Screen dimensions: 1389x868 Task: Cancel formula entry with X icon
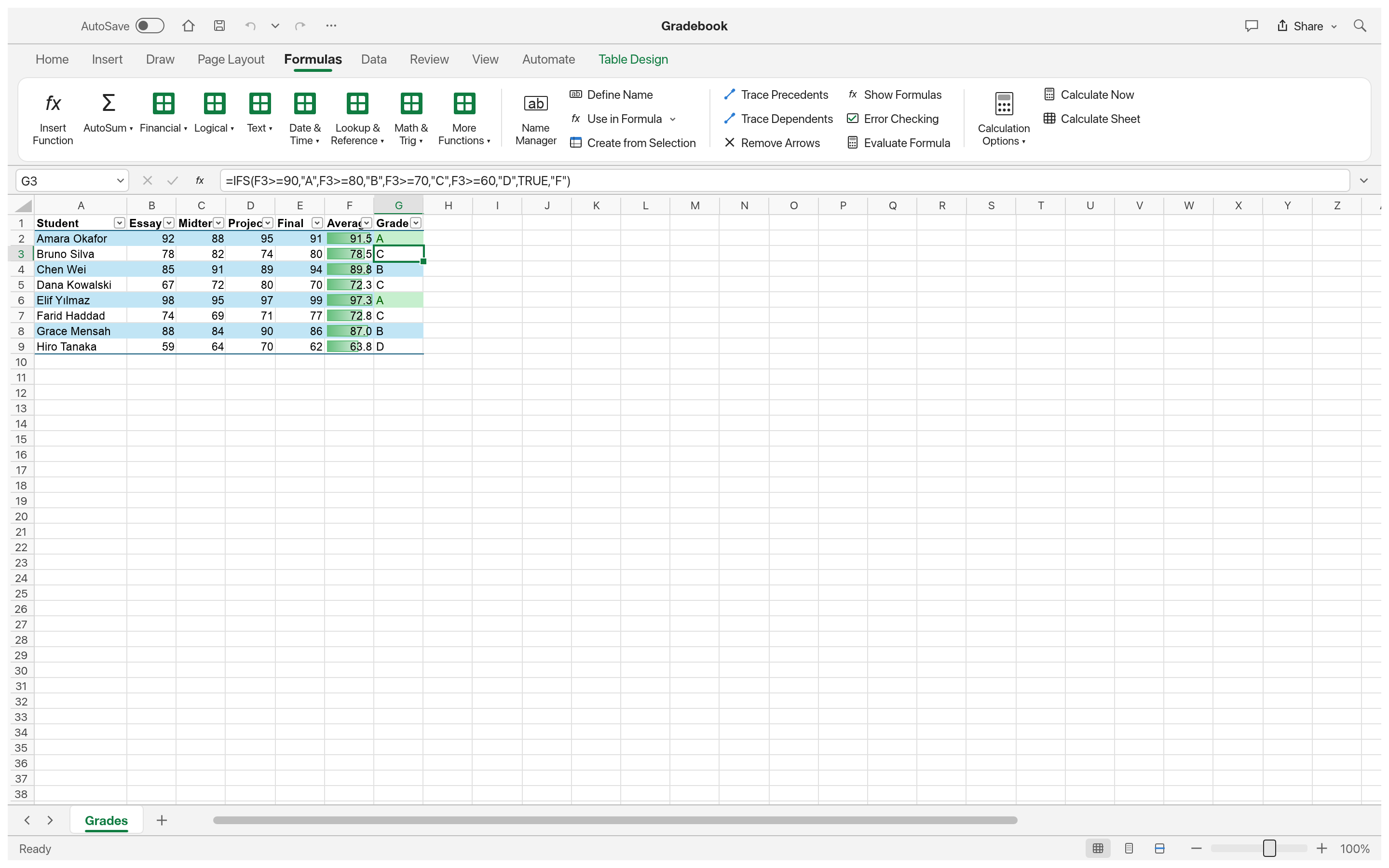[148, 181]
